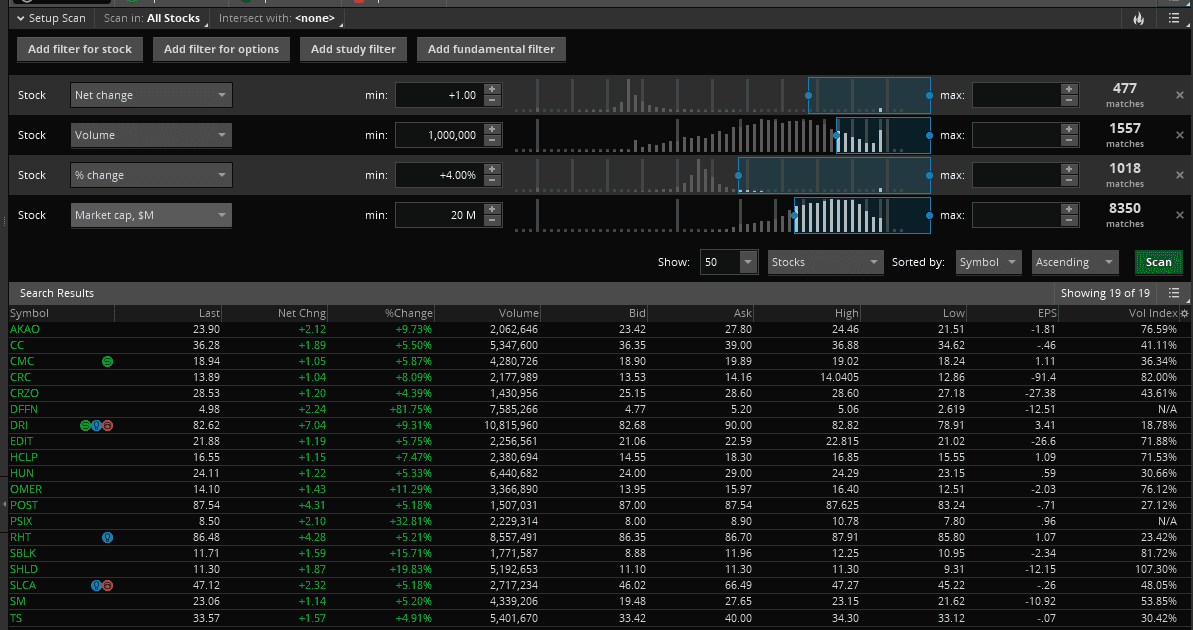
Task: Decrease the Net change minimum with minus
Action: point(492,100)
